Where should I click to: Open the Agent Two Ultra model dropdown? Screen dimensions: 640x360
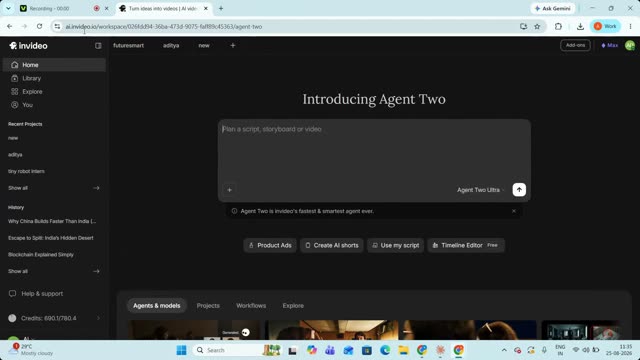tap(480, 190)
